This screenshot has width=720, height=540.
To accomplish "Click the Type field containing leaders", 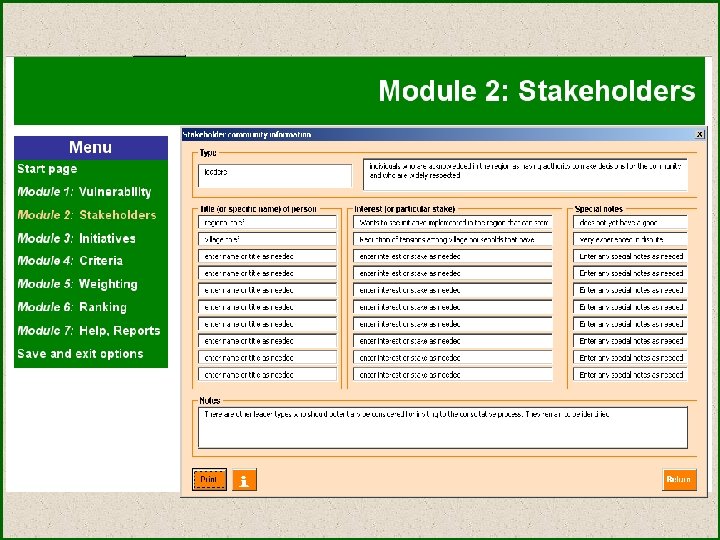I will point(275,176).
